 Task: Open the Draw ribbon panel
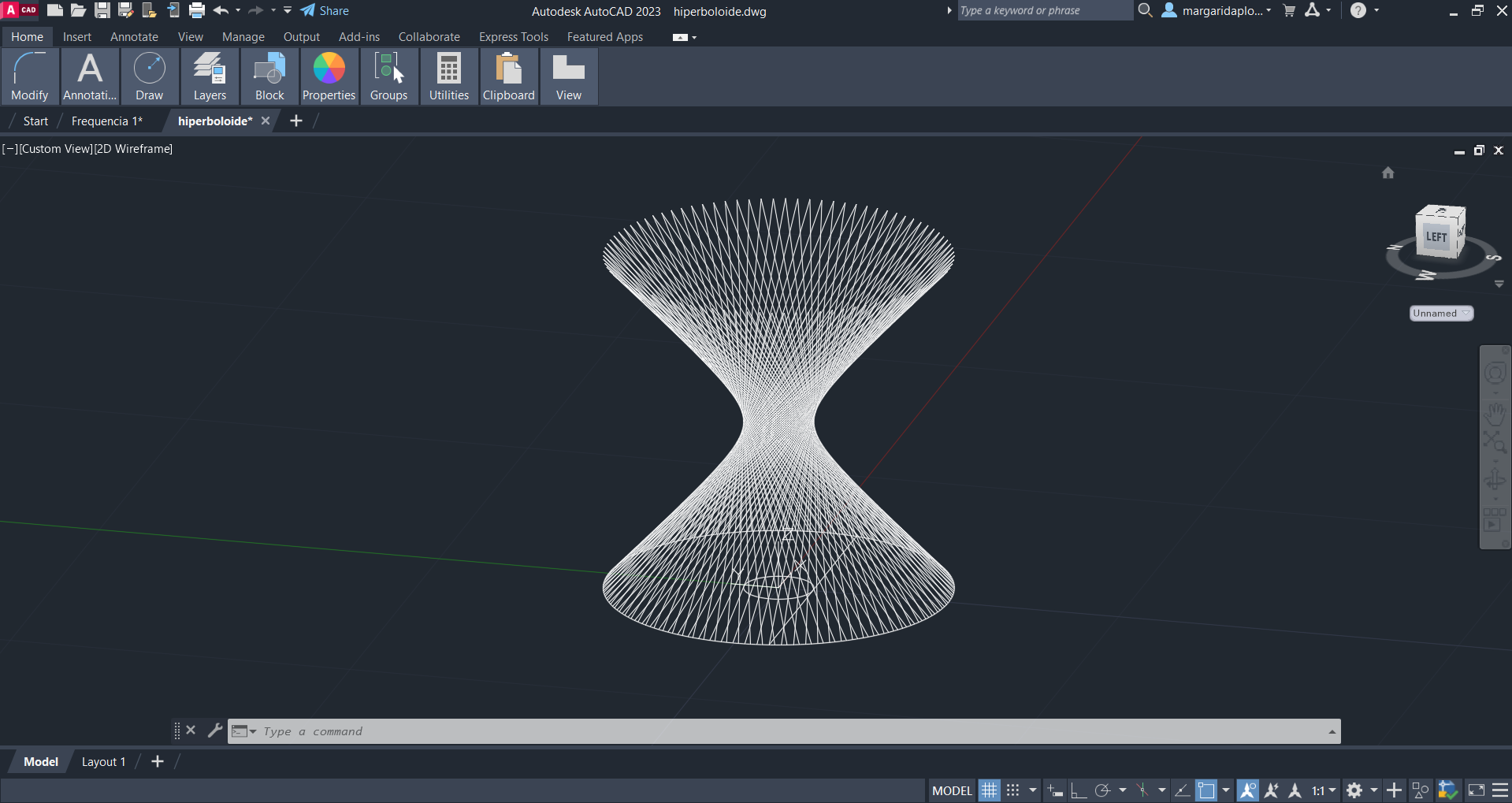click(x=149, y=76)
